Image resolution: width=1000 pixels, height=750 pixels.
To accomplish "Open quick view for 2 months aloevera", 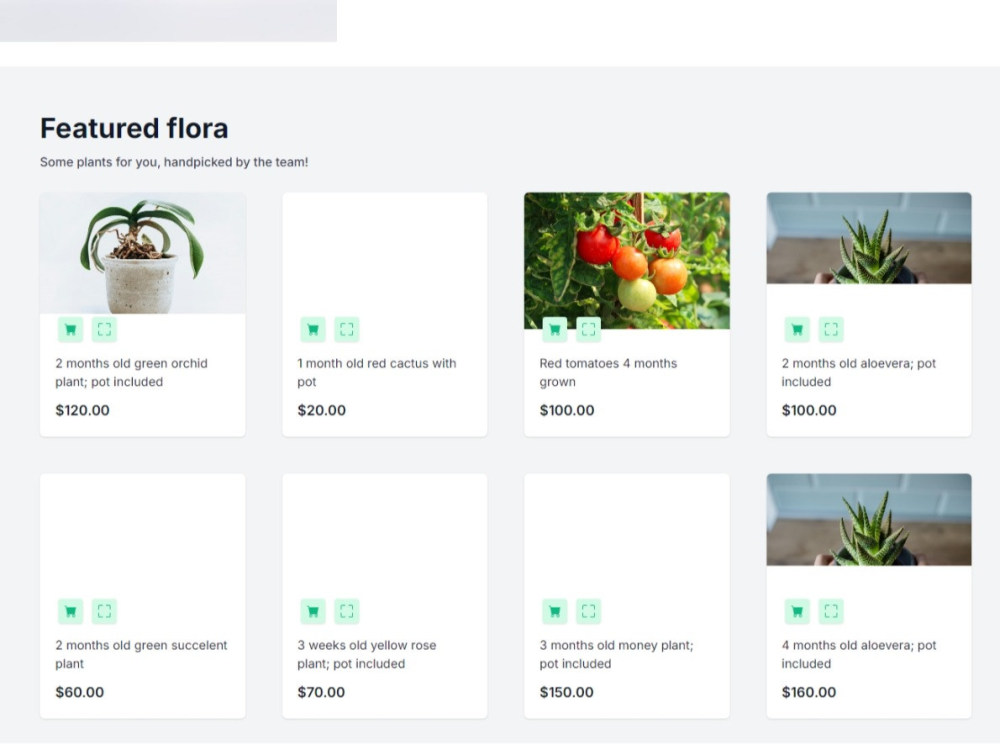I will tap(831, 330).
